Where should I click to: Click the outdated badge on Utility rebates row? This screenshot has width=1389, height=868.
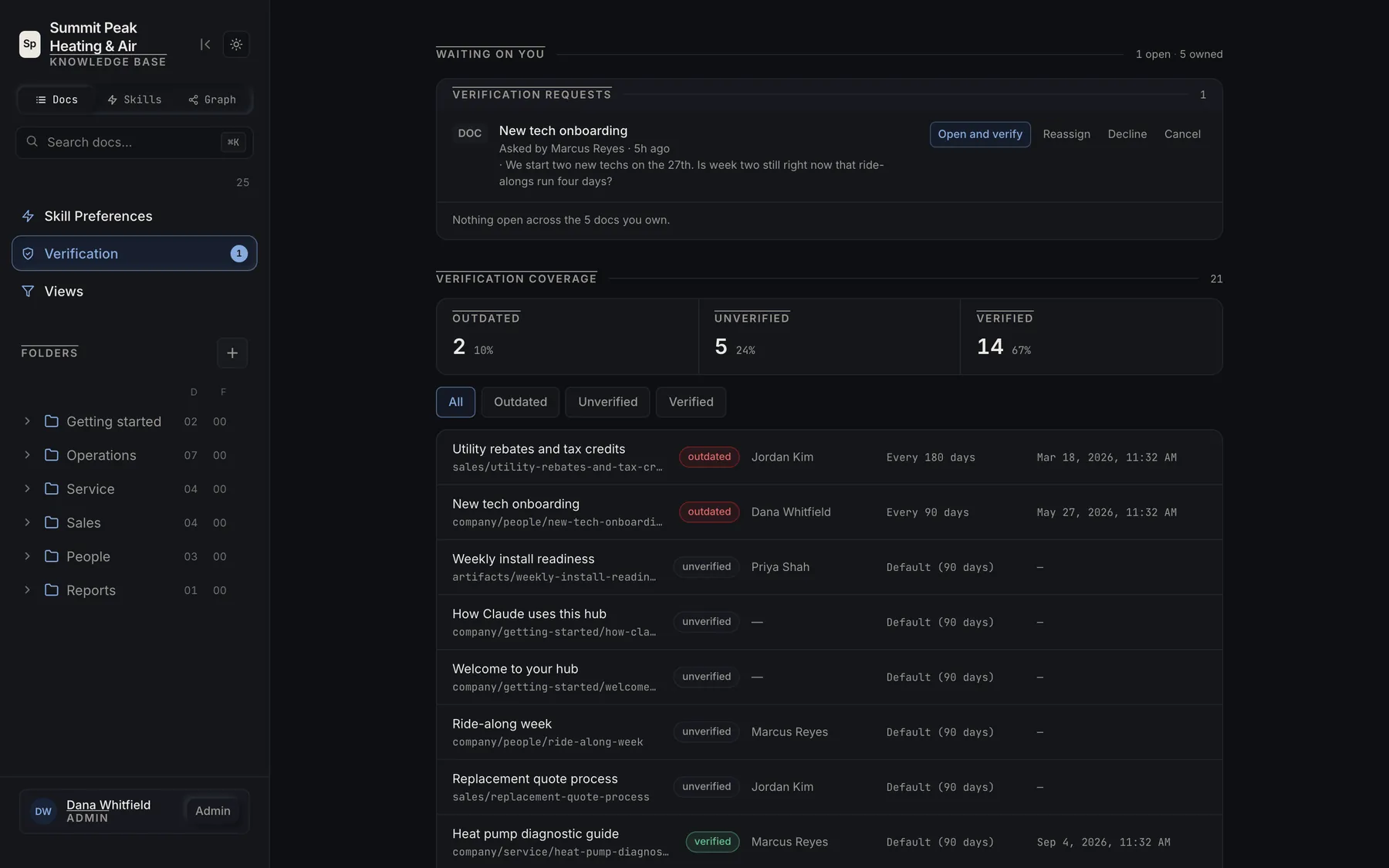tap(709, 457)
